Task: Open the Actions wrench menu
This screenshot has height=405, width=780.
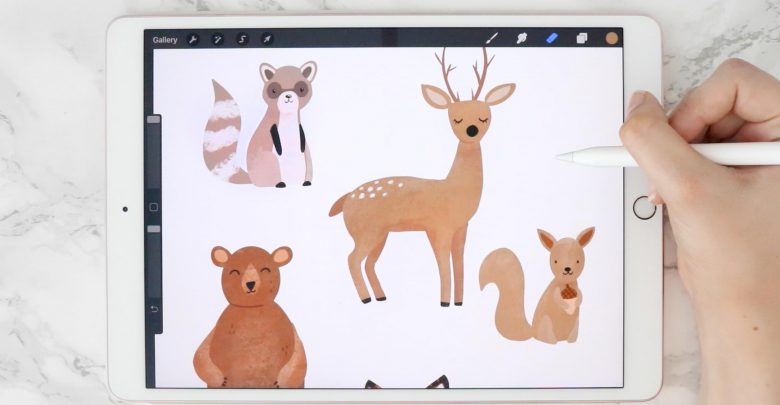Action: tap(193, 39)
